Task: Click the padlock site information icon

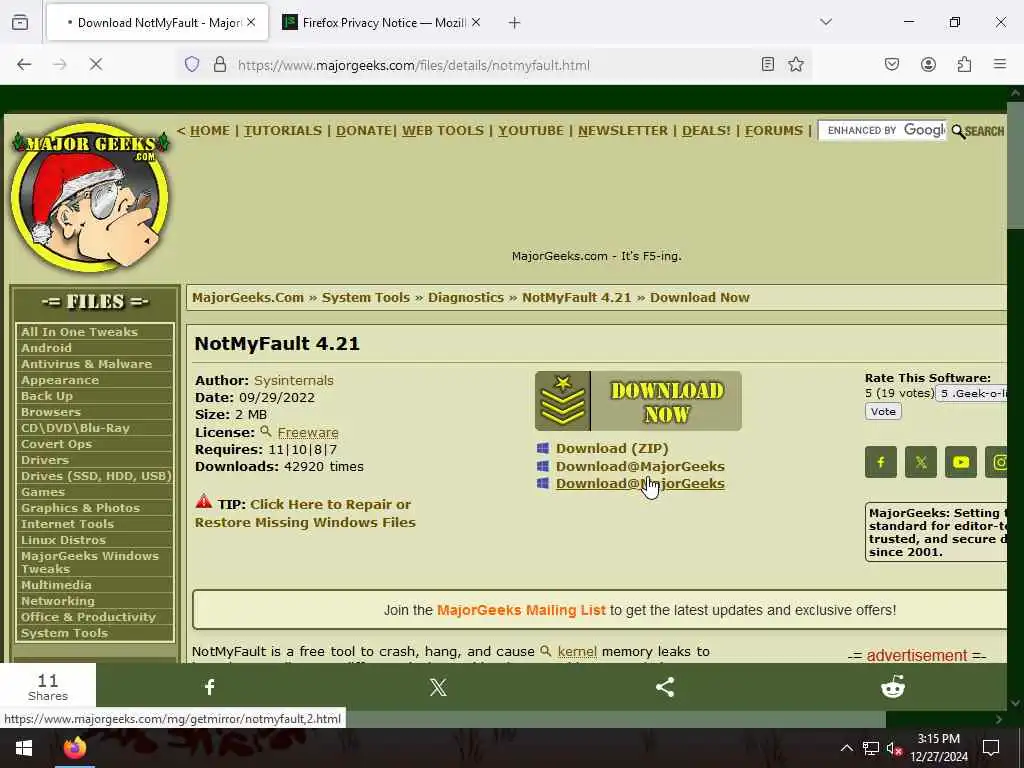Action: click(x=220, y=64)
